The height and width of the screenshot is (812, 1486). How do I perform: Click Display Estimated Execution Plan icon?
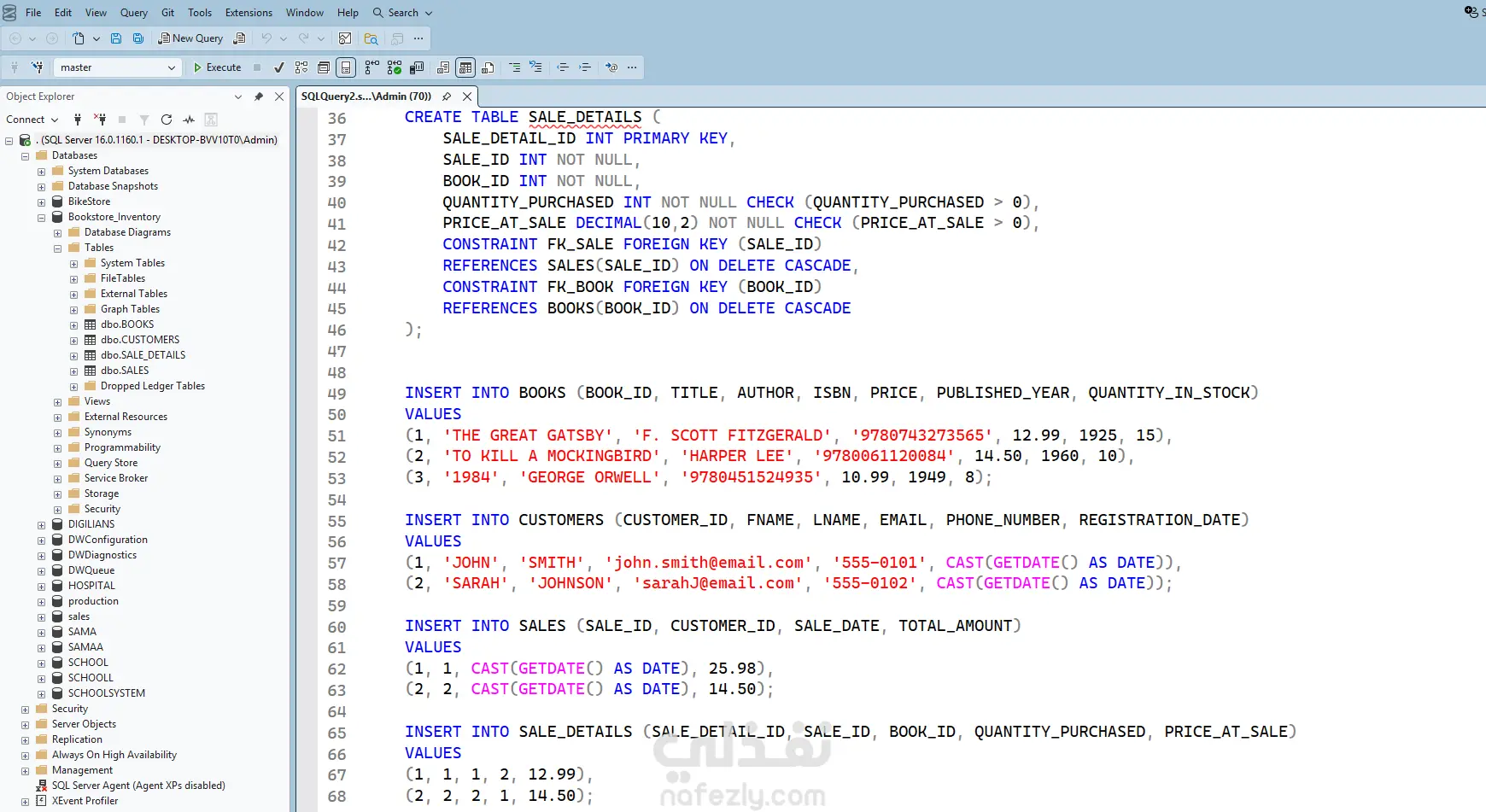301,67
